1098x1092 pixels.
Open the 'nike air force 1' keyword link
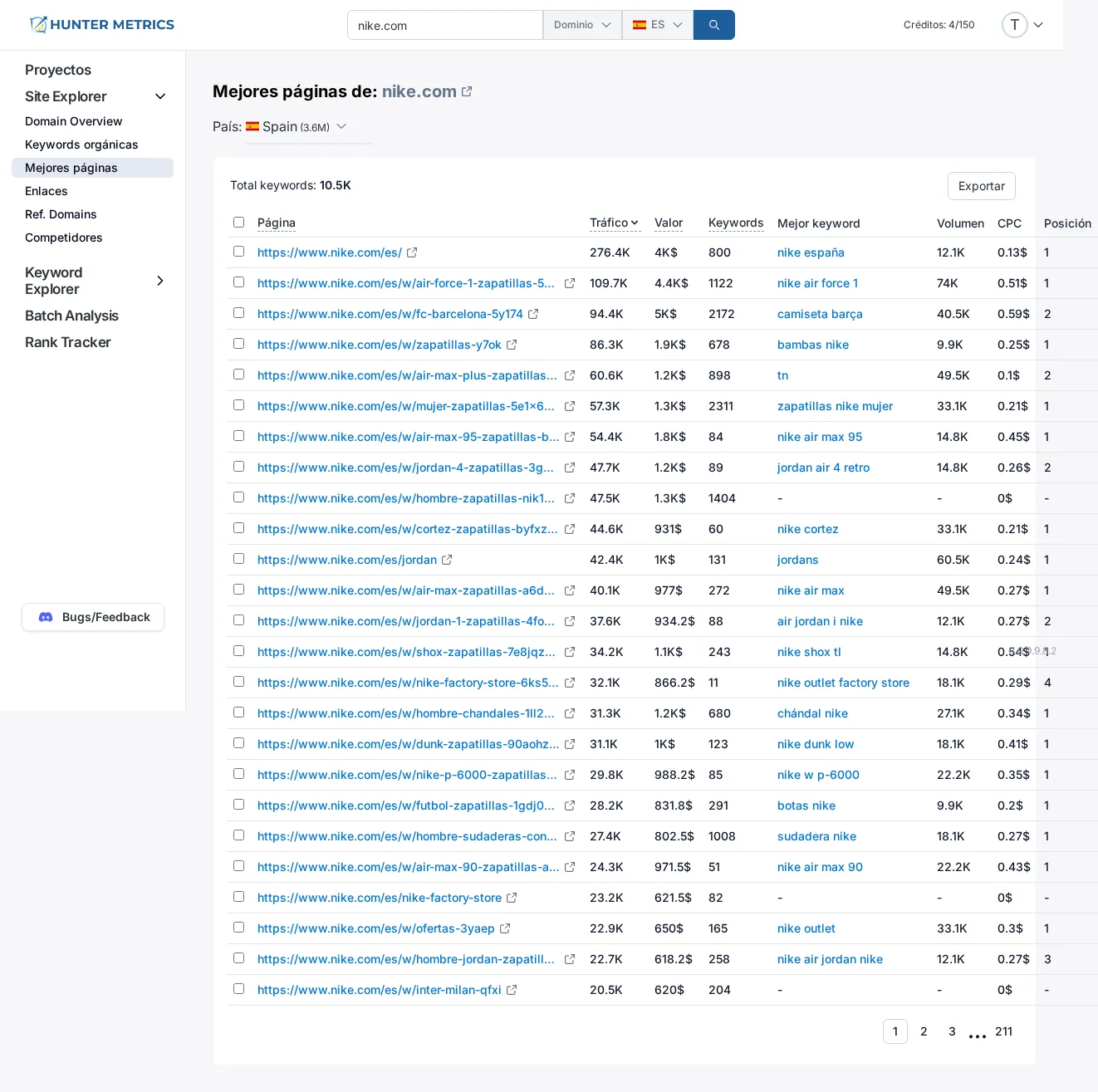pyautogui.click(x=817, y=283)
